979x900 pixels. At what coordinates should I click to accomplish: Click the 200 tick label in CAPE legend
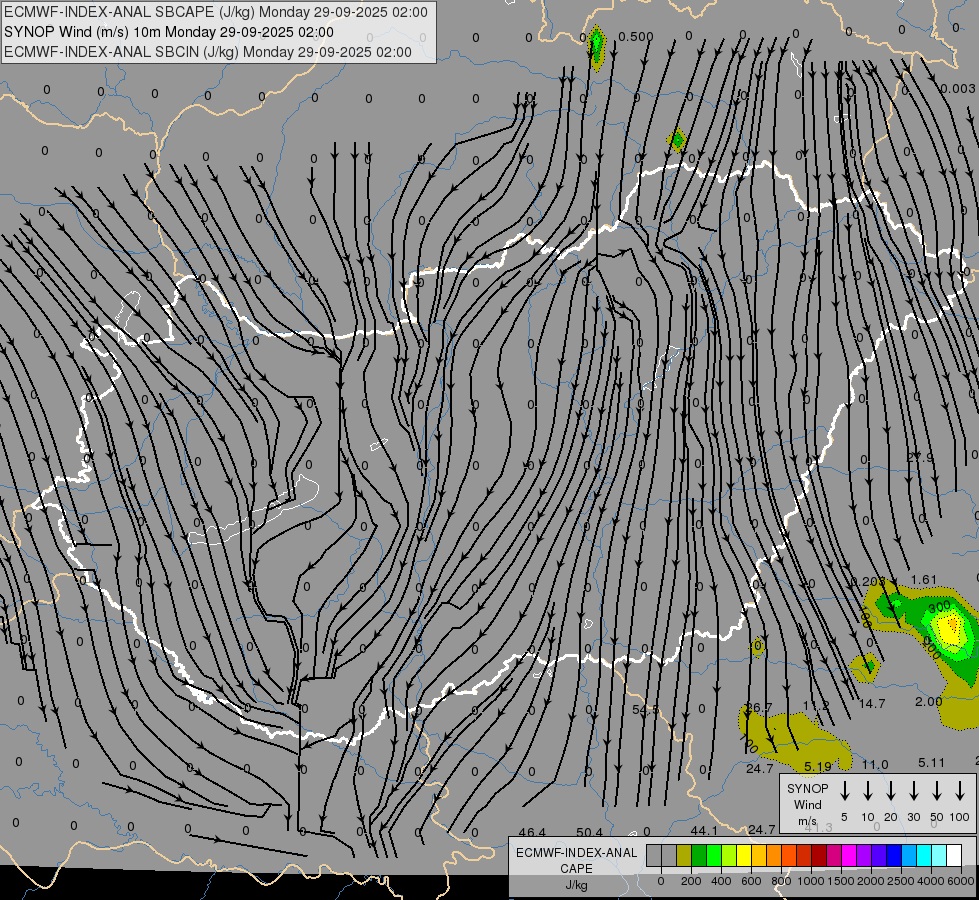691,881
